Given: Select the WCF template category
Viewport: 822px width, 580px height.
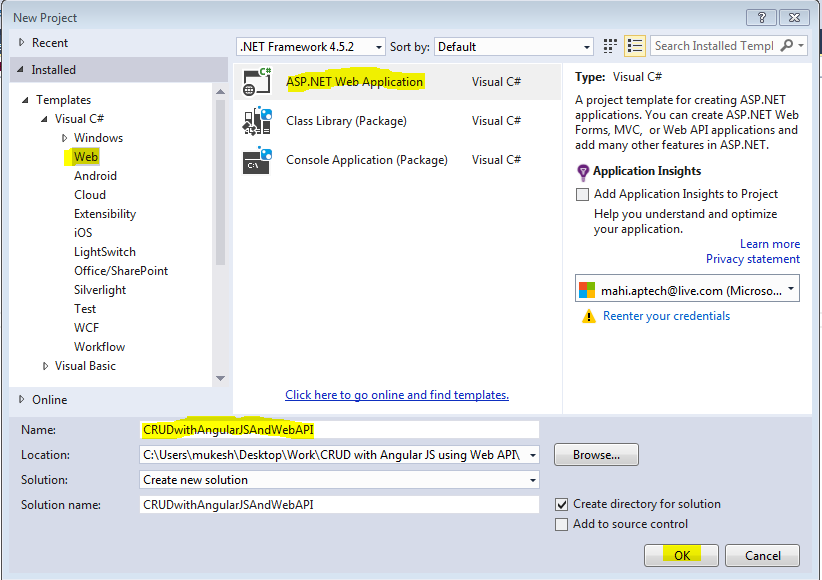Looking at the screenshot, I should [86, 328].
